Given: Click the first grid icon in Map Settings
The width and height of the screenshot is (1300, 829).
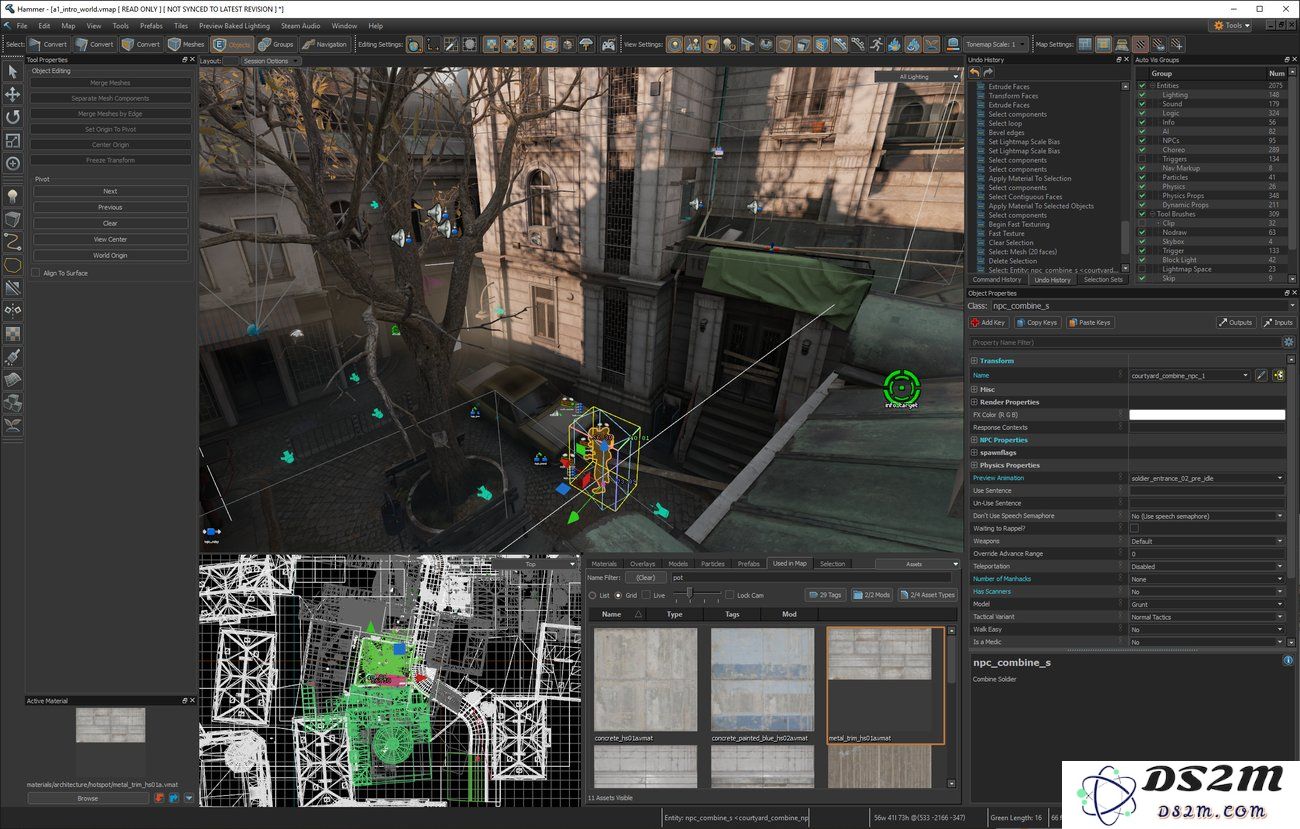Looking at the screenshot, I should coord(1085,44).
